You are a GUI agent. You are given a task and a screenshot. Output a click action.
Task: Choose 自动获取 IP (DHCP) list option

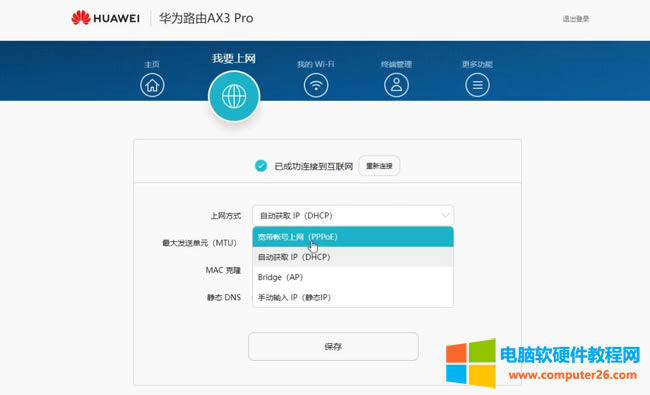point(353,257)
